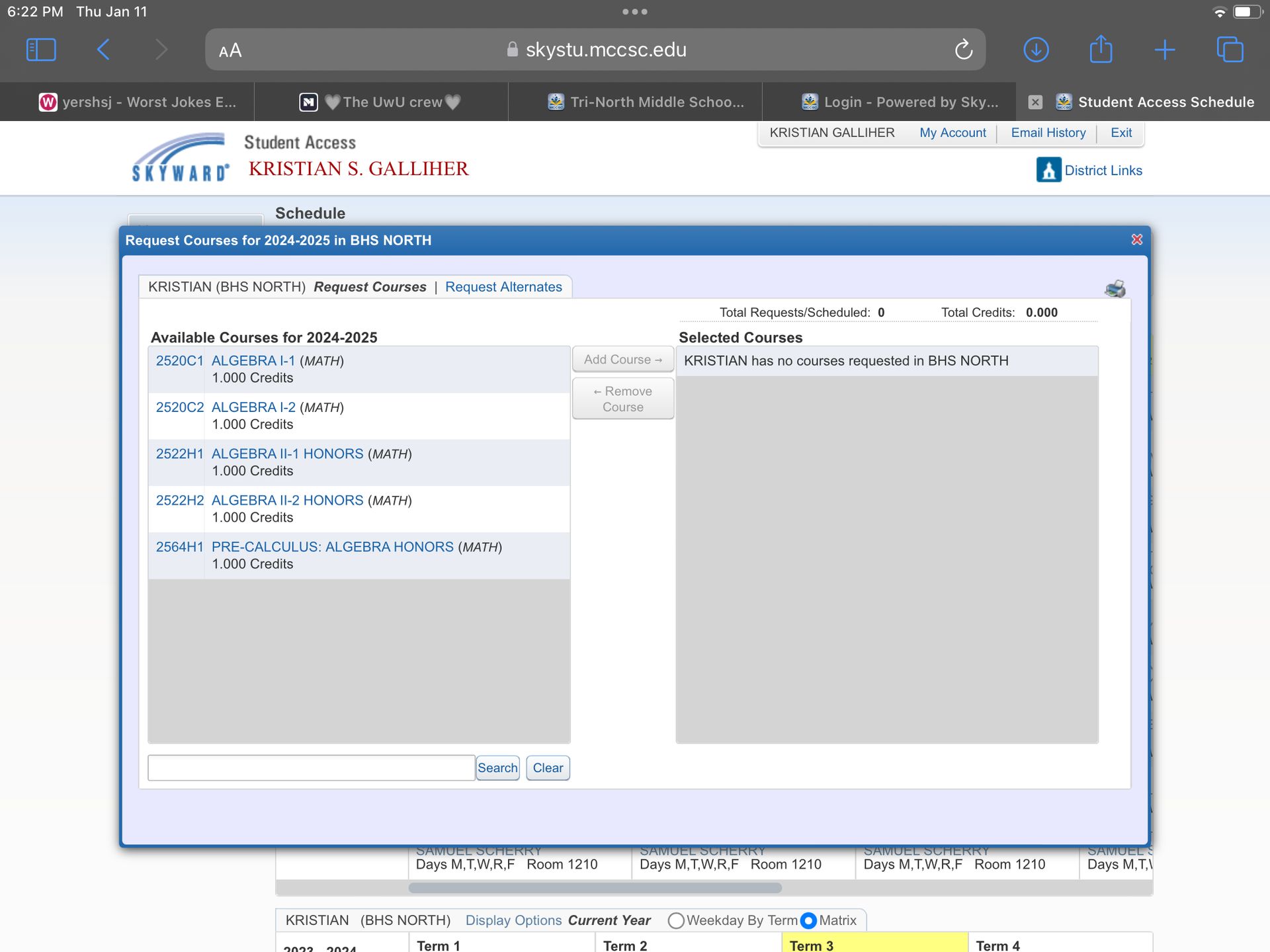Image resolution: width=1270 pixels, height=952 pixels.
Task: Click the Clear button
Action: point(548,768)
